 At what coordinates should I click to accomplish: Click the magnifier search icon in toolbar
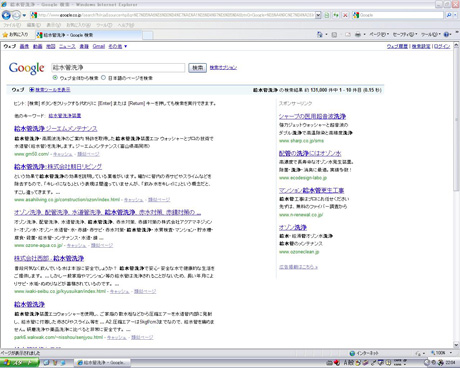pos(449,15)
